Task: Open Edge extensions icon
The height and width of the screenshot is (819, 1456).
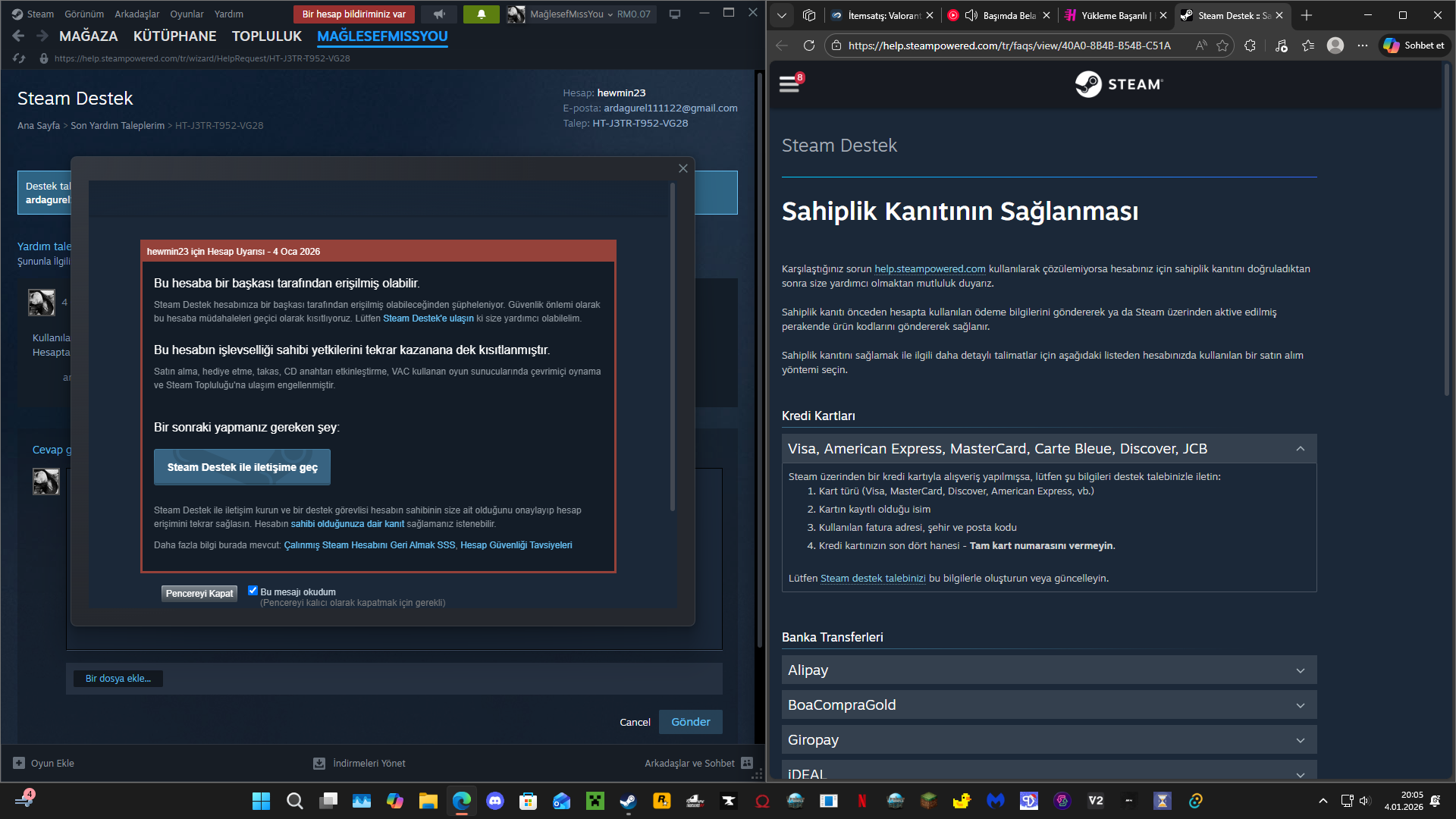Action: tap(1250, 45)
